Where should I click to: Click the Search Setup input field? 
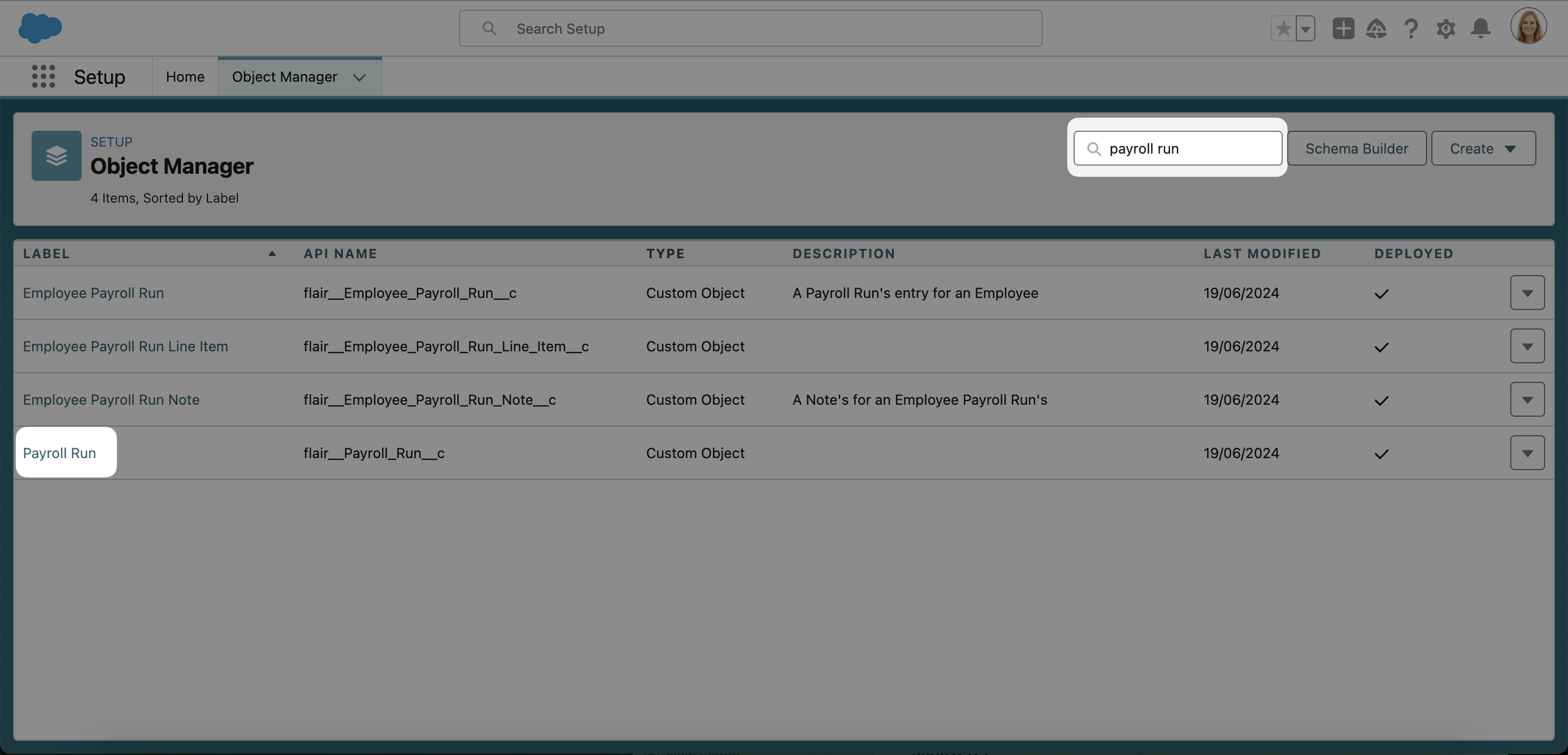[750, 28]
